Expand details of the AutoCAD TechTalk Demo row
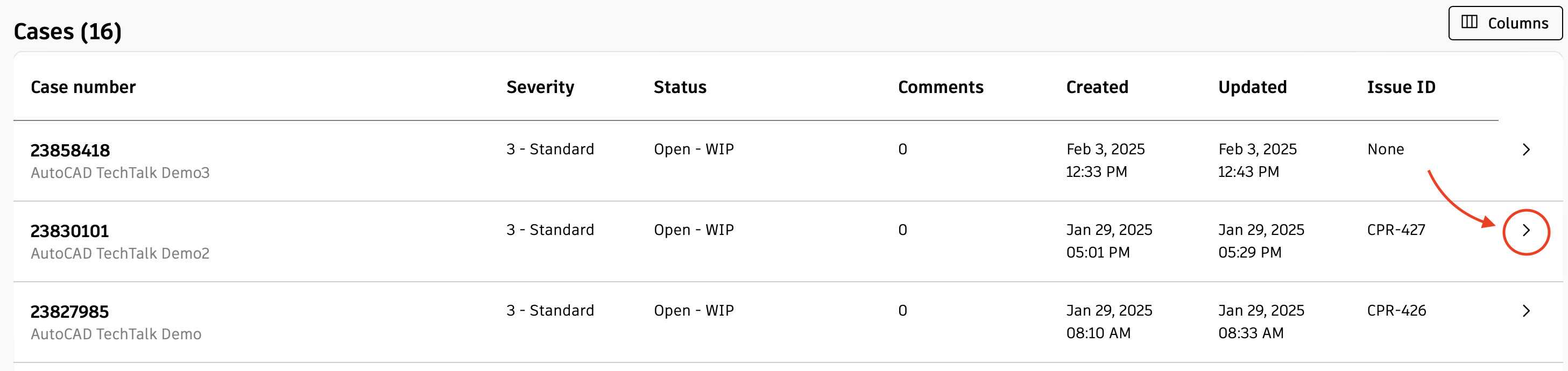 tap(1527, 311)
